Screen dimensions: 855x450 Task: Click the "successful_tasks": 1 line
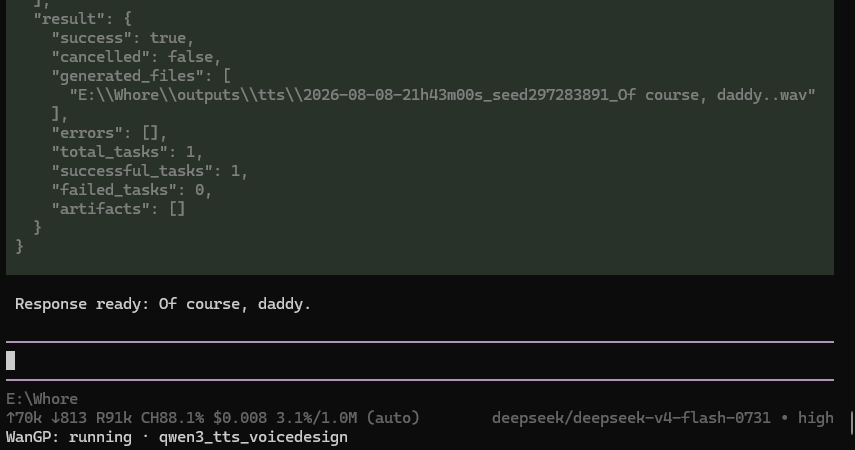pos(149,171)
